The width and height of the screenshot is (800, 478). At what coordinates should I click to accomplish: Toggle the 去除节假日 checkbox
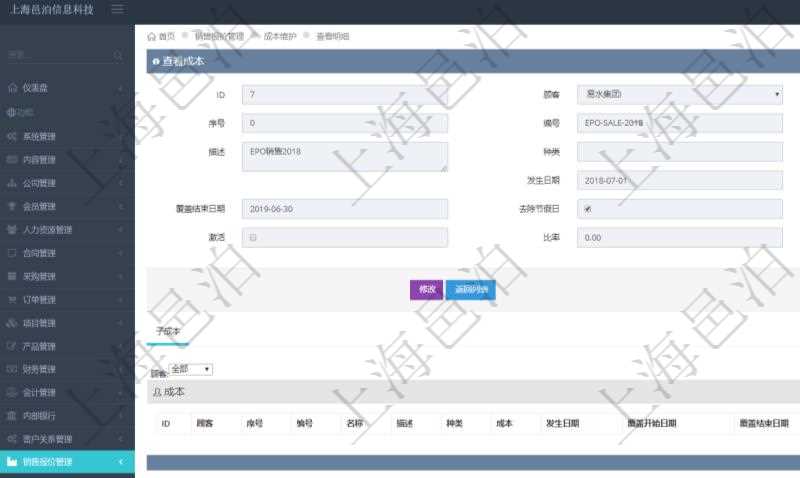coord(588,209)
